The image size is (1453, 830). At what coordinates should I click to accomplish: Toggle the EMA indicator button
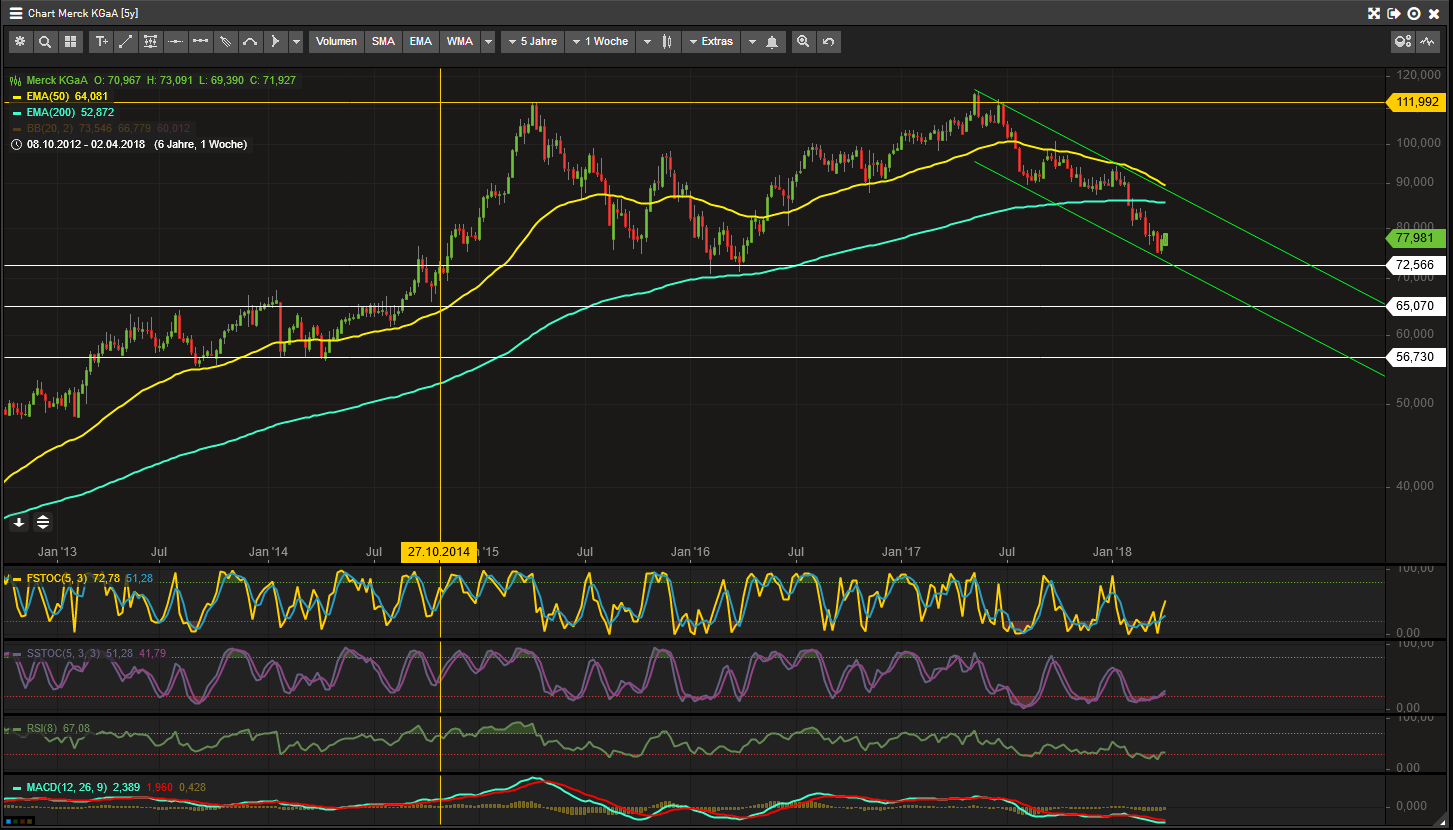(420, 41)
